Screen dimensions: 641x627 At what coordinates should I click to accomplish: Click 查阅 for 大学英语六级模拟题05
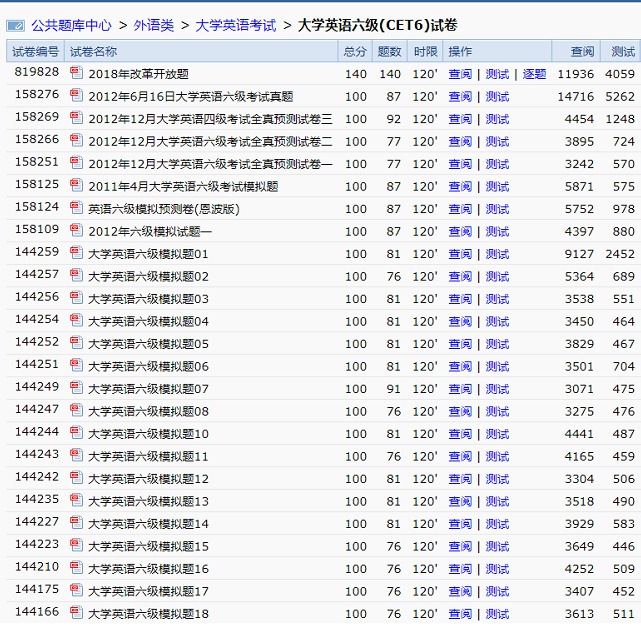[460, 344]
